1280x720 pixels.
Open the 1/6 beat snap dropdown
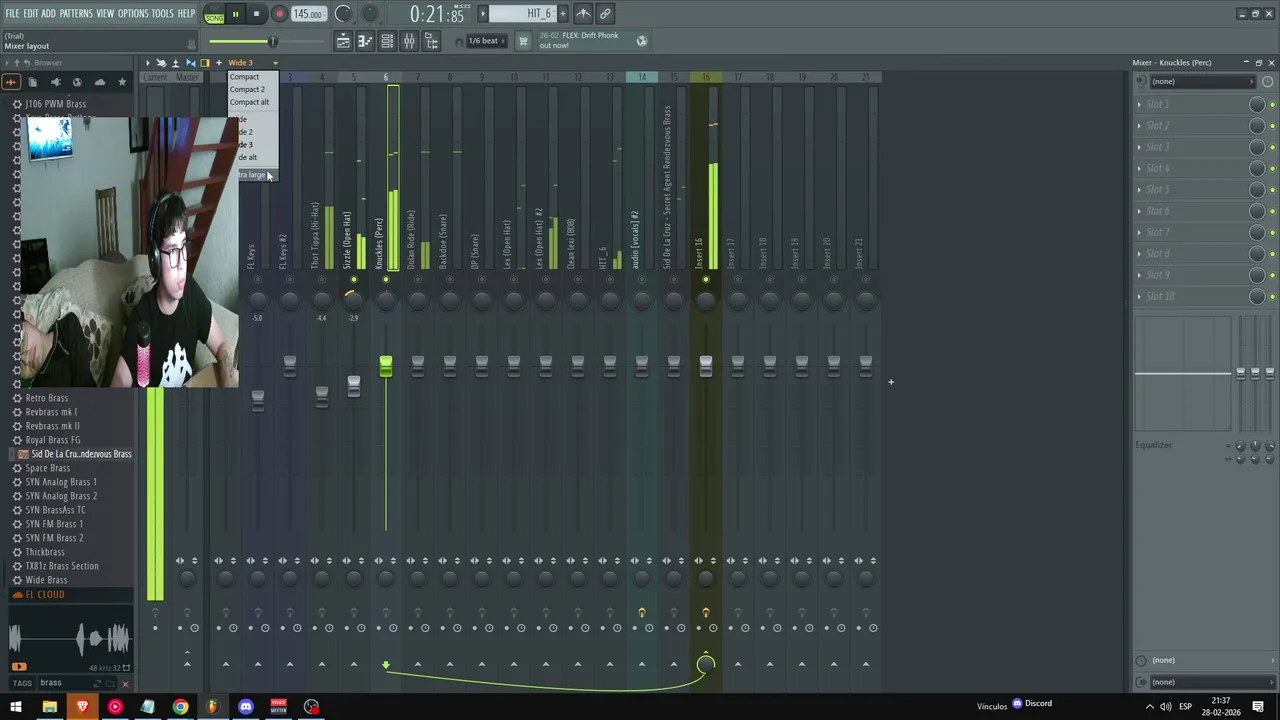488,41
